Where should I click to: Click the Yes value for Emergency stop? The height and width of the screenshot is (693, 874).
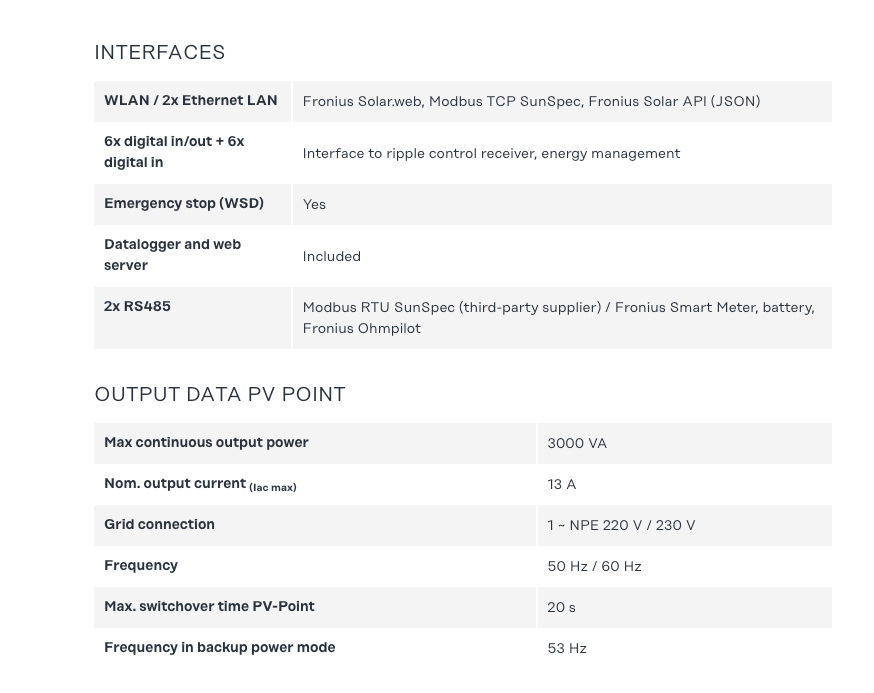pyautogui.click(x=315, y=204)
